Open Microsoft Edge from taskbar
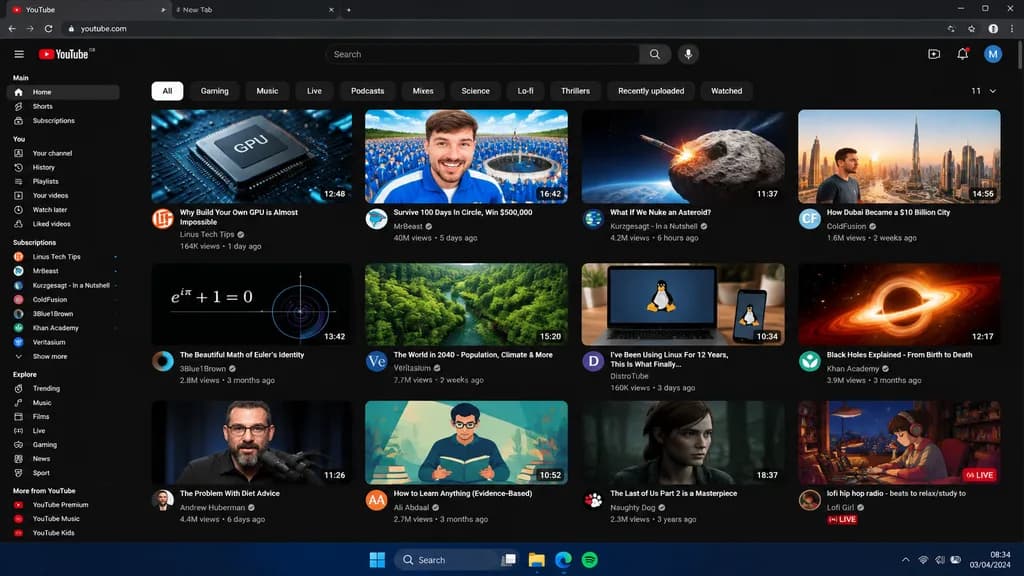Screen dimensions: 1024x576 [x=563, y=560]
